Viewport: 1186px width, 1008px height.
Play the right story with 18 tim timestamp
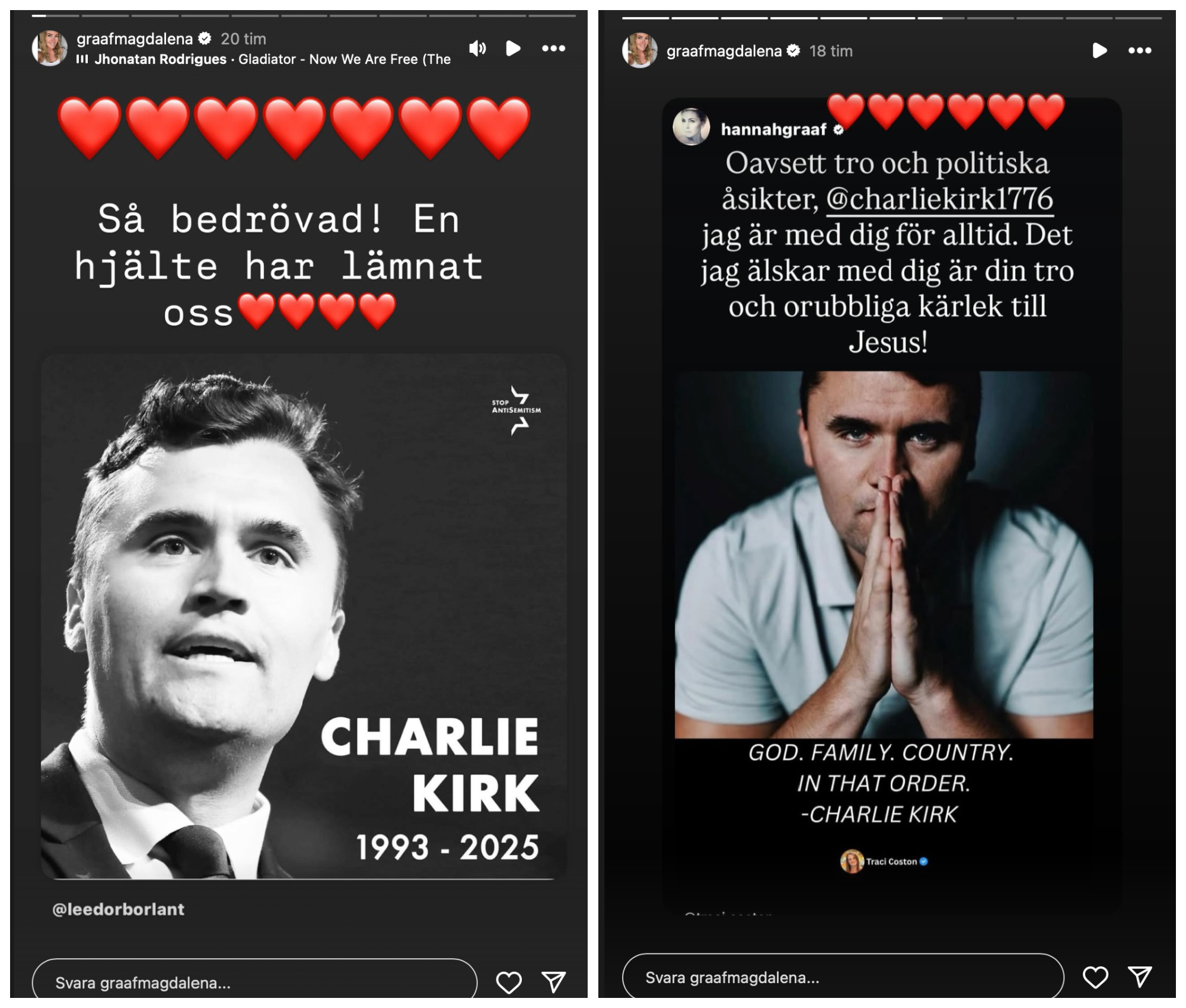pos(1099,50)
